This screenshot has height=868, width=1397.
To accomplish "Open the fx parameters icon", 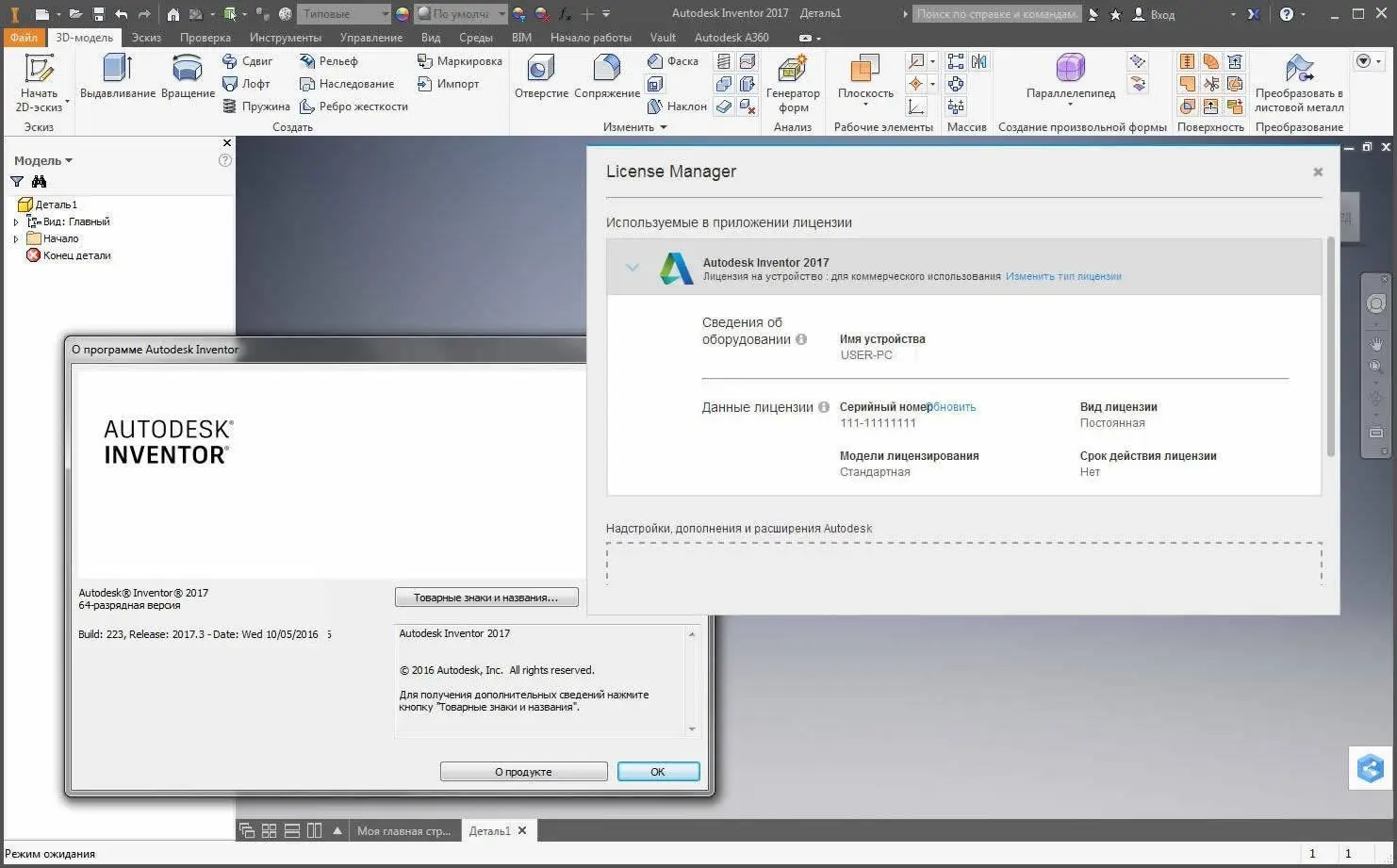I will [x=565, y=14].
